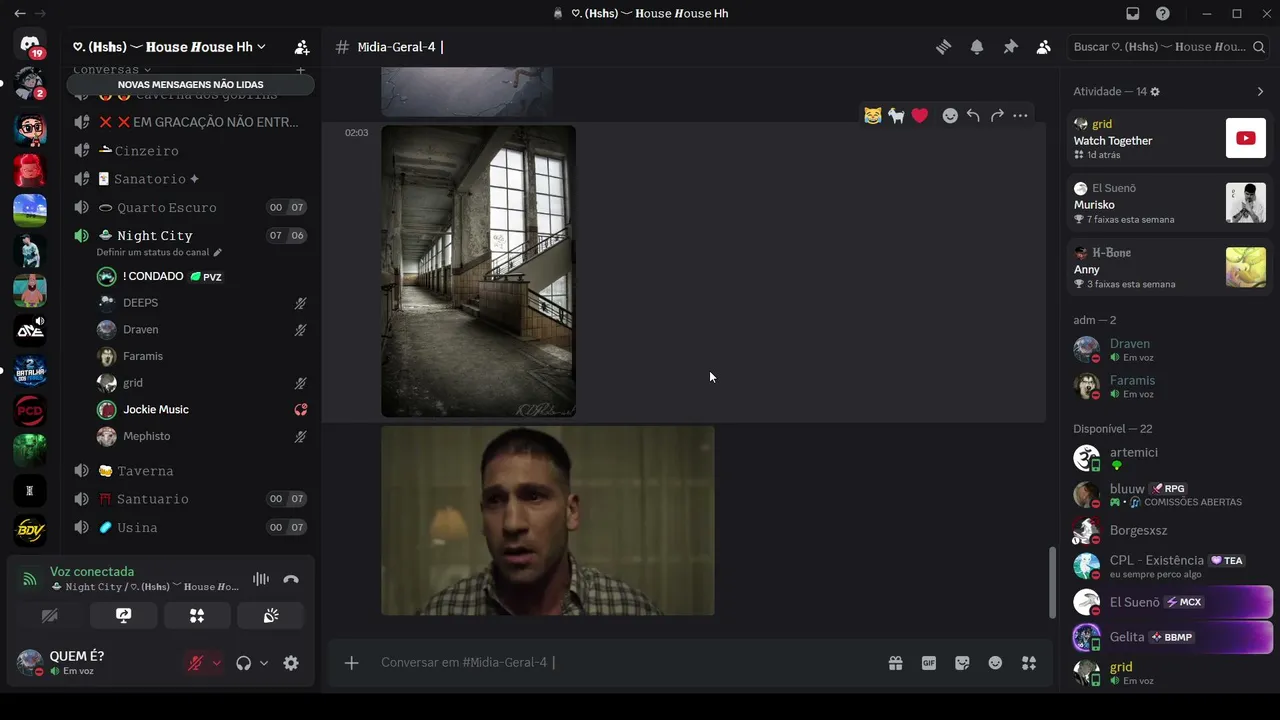
Task: React with the red heart emoji
Action: [x=920, y=116]
